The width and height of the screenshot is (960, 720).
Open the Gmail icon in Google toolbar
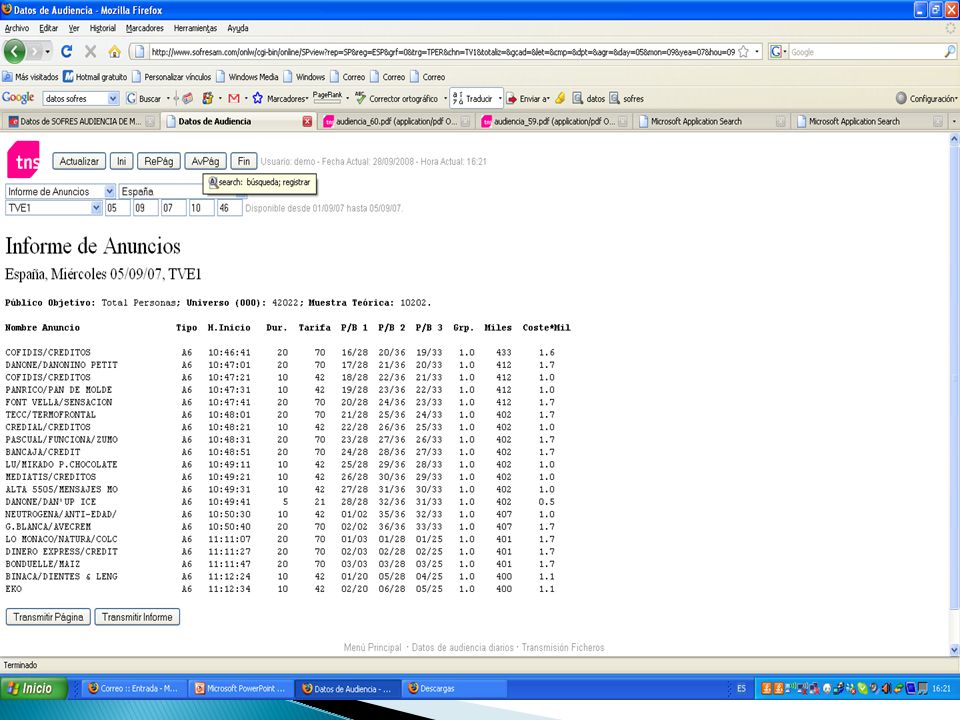(233, 98)
